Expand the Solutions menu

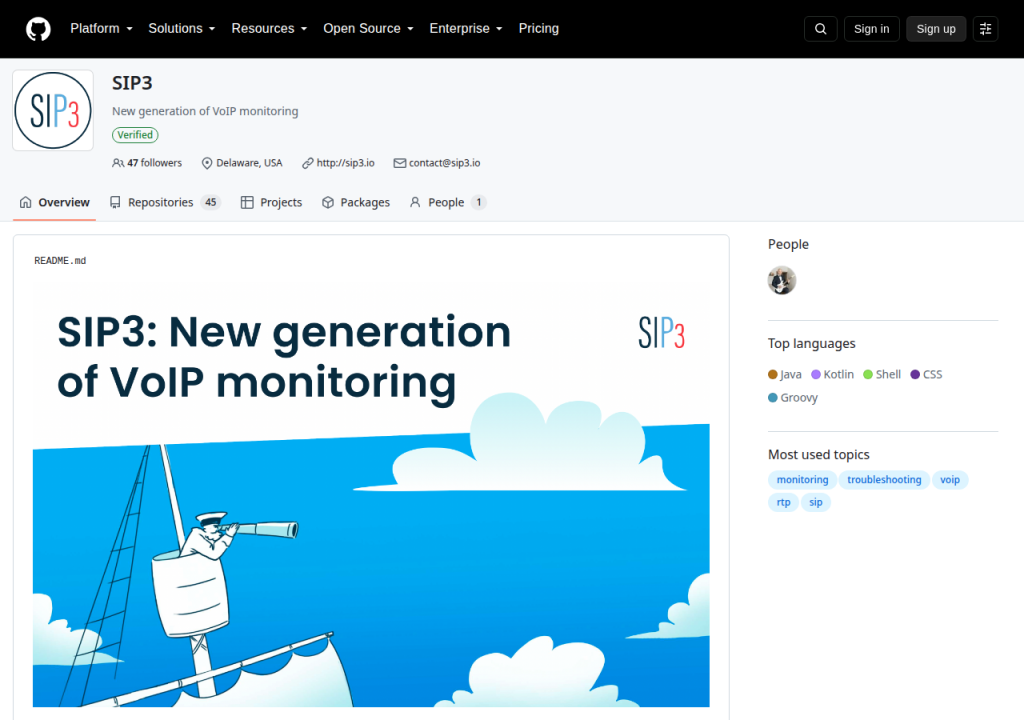point(182,29)
